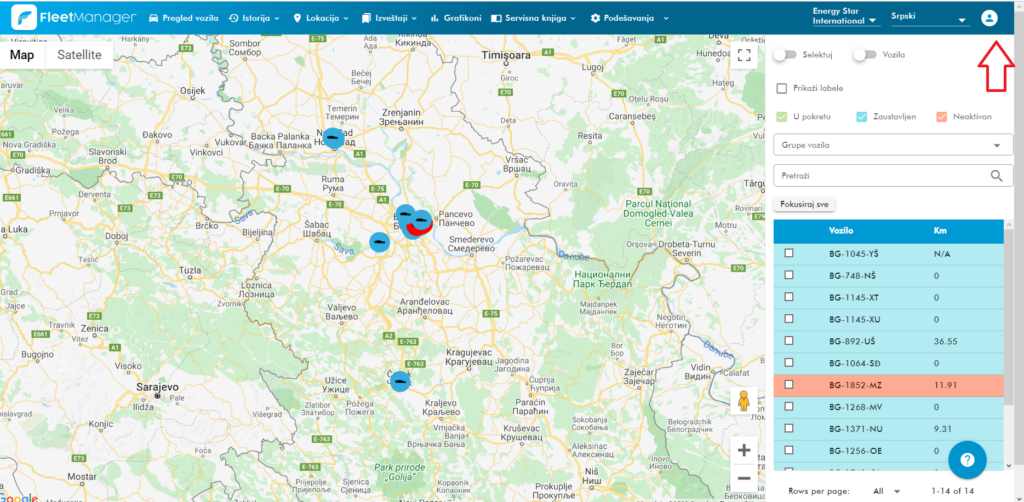Screen dimensions: 1024x502
Task: Click the search magnifier in Pretraži
Action: pos(997,176)
